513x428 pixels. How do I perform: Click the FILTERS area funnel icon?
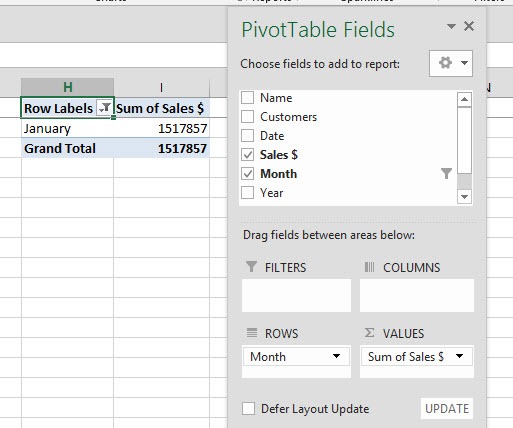point(251,267)
